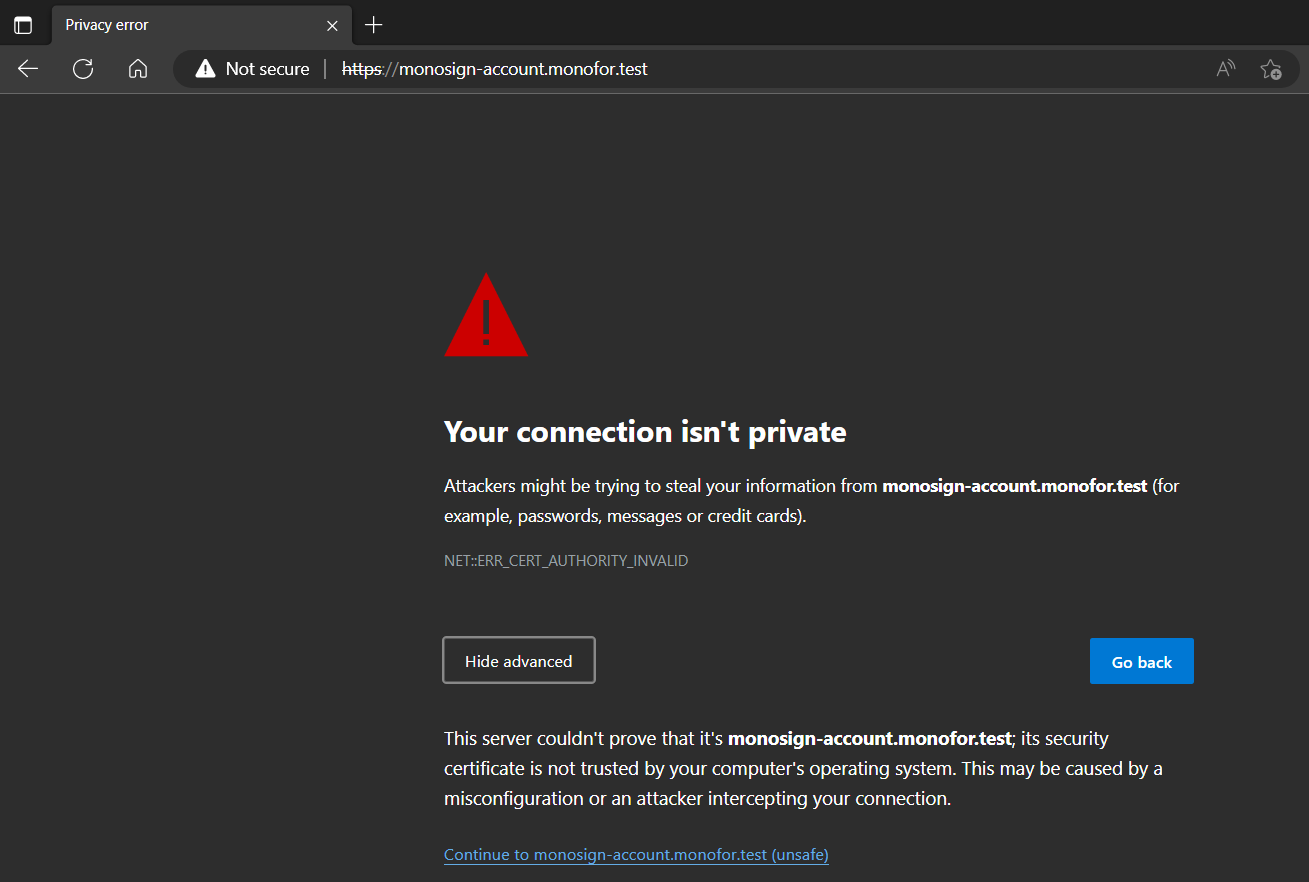
Task: Click the struck-through https in the address bar
Action: click(x=362, y=69)
